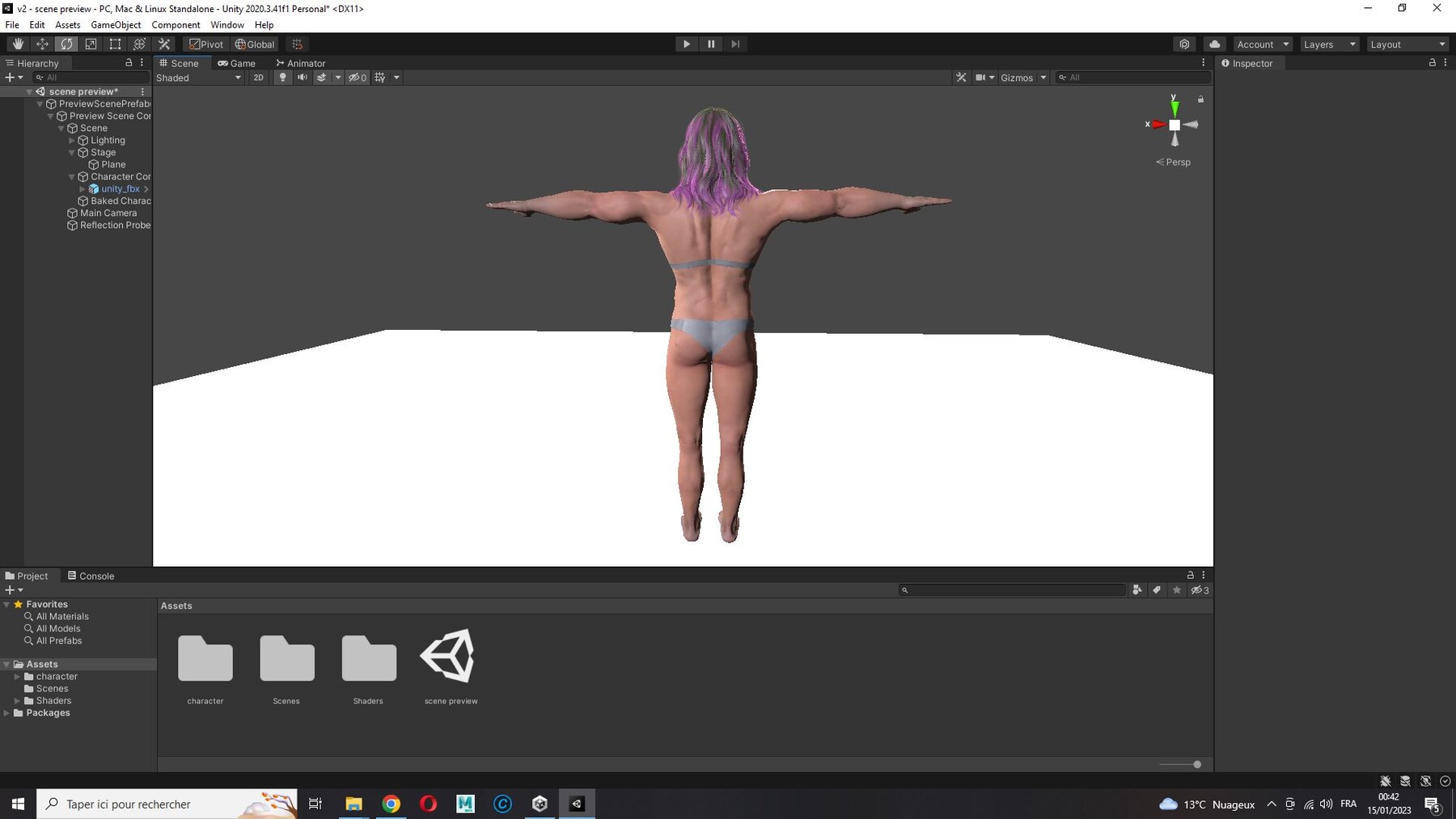Open the Shaded draw mode dropdown
1456x819 pixels.
(199, 78)
